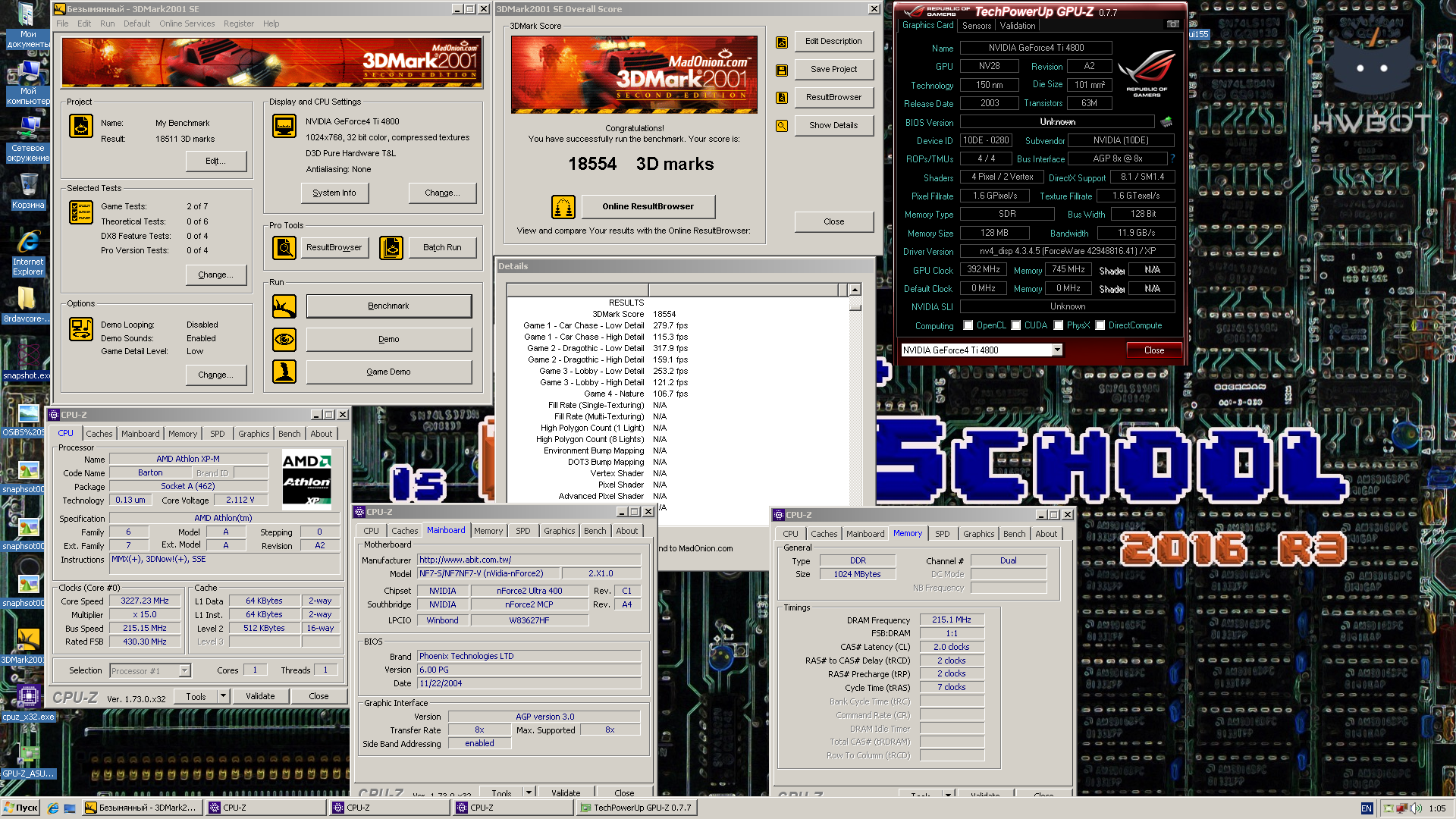
Task: Click the Internet Explorer quick launch icon in taskbar
Action: pos(53,808)
